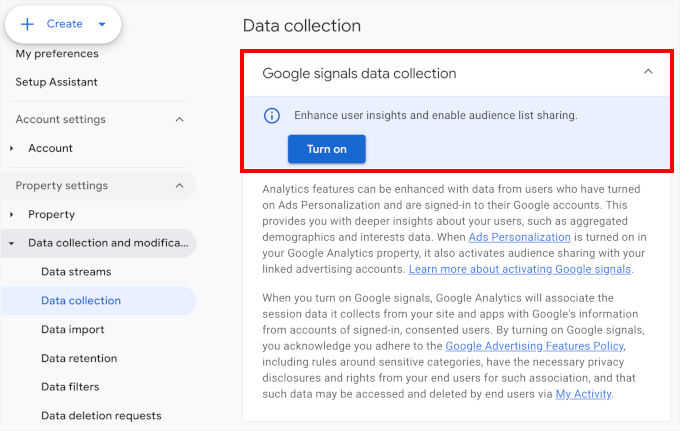Screen dimensions: 680x431
Task: Open Data deletion requests
Action: tap(101, 415)
